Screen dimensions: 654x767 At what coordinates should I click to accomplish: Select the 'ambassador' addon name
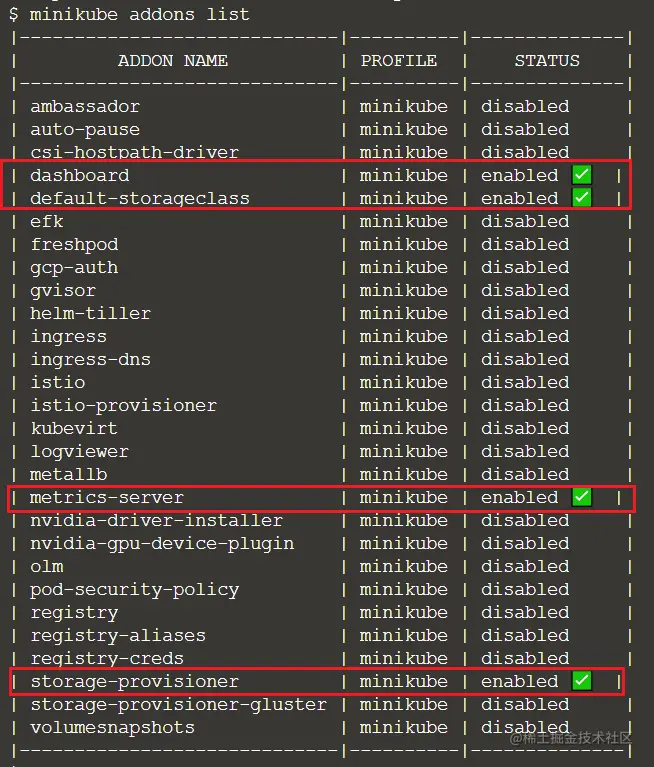click(85, 106)
